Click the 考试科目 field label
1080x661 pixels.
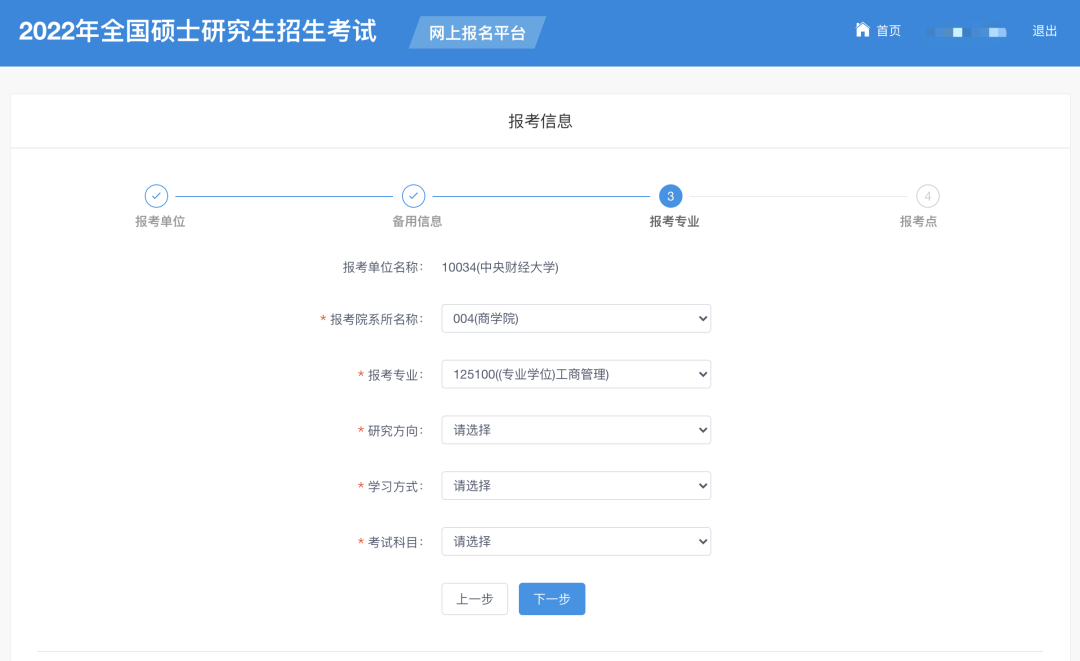coord(395,543)
